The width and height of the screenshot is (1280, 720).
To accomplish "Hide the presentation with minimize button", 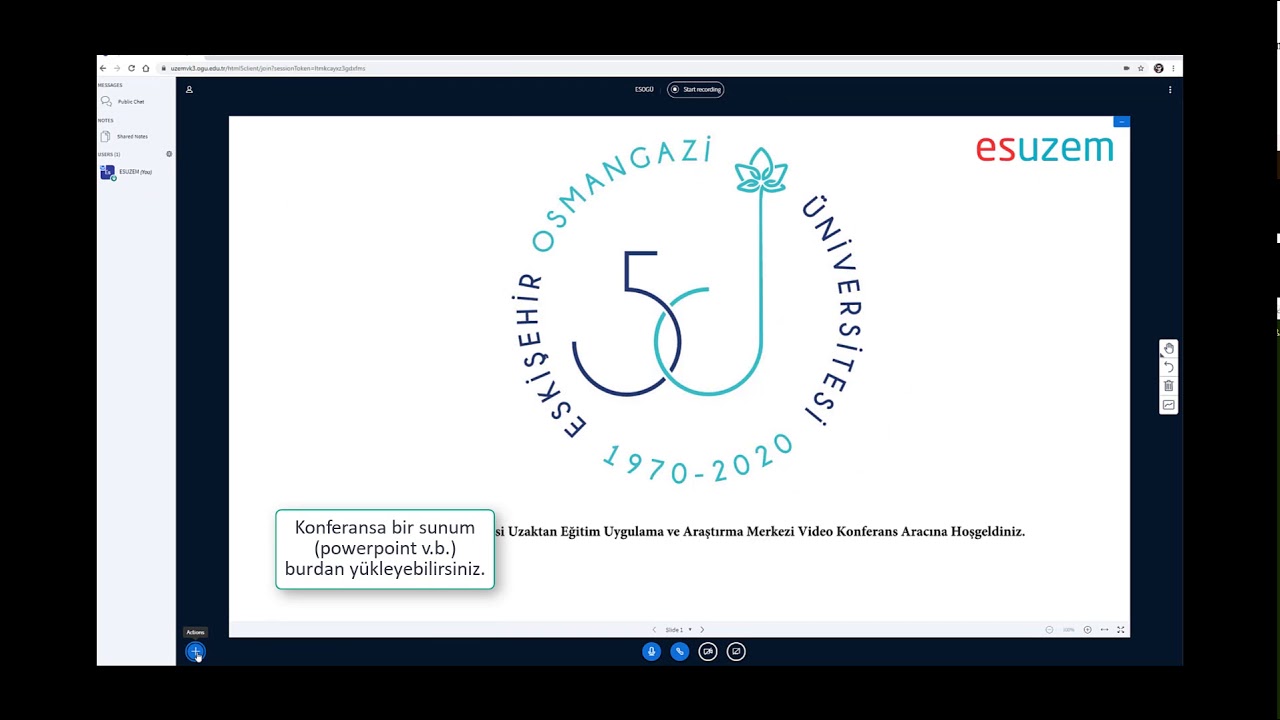I will click(x=1121, y=122).
